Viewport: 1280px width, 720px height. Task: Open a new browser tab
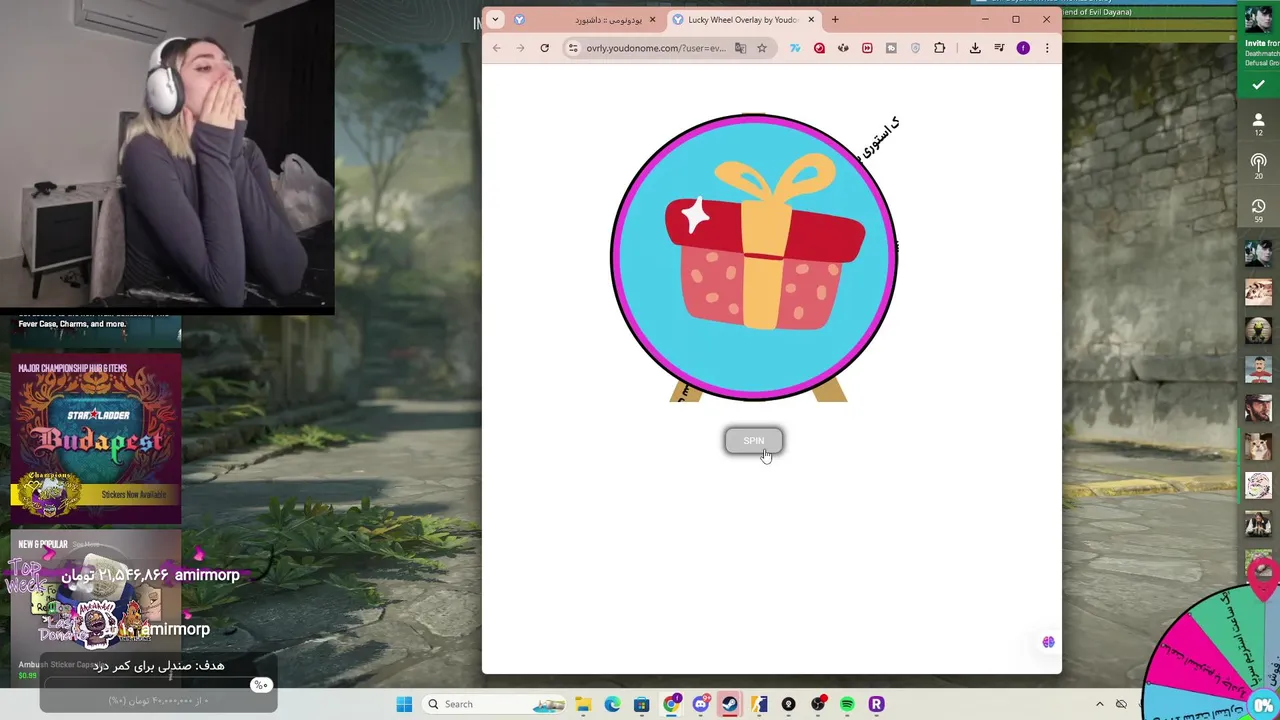pos(835,19)
